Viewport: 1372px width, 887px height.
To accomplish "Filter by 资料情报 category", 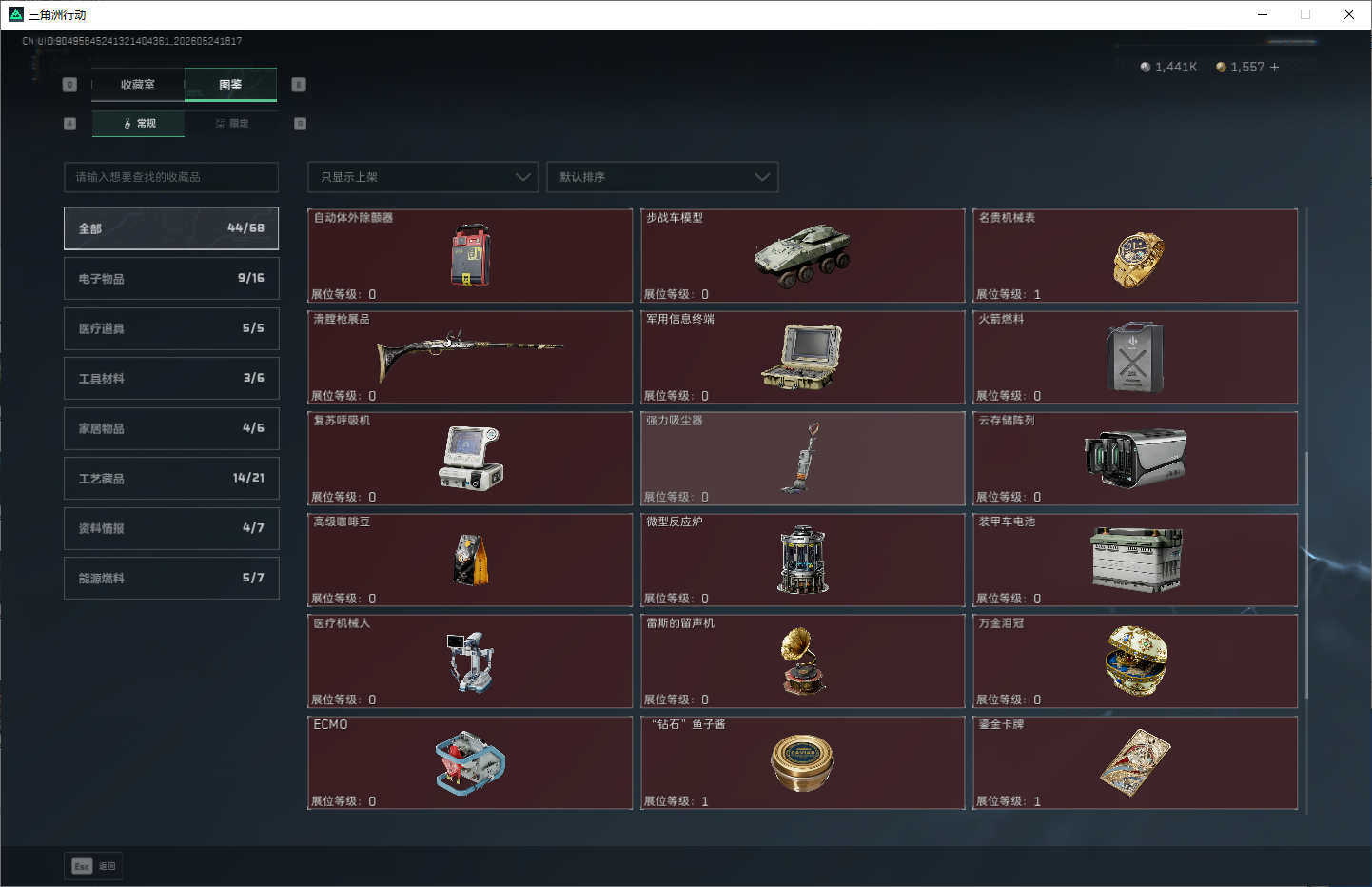I will pyautogui.click(x=171, y=528).
